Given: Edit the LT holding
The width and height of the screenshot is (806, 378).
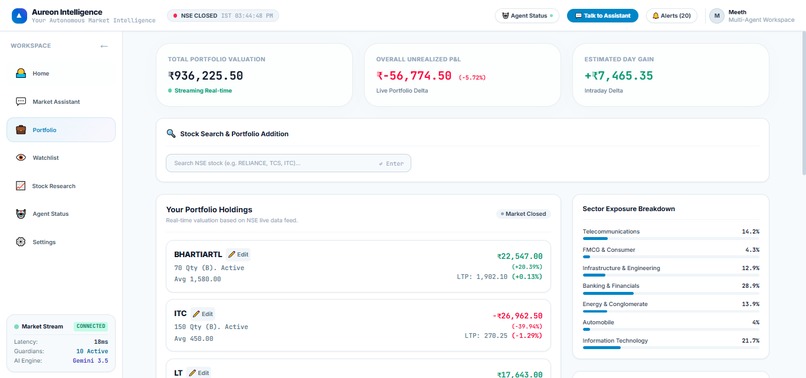Looking at the screenshot, I should (x=199, y=373).
